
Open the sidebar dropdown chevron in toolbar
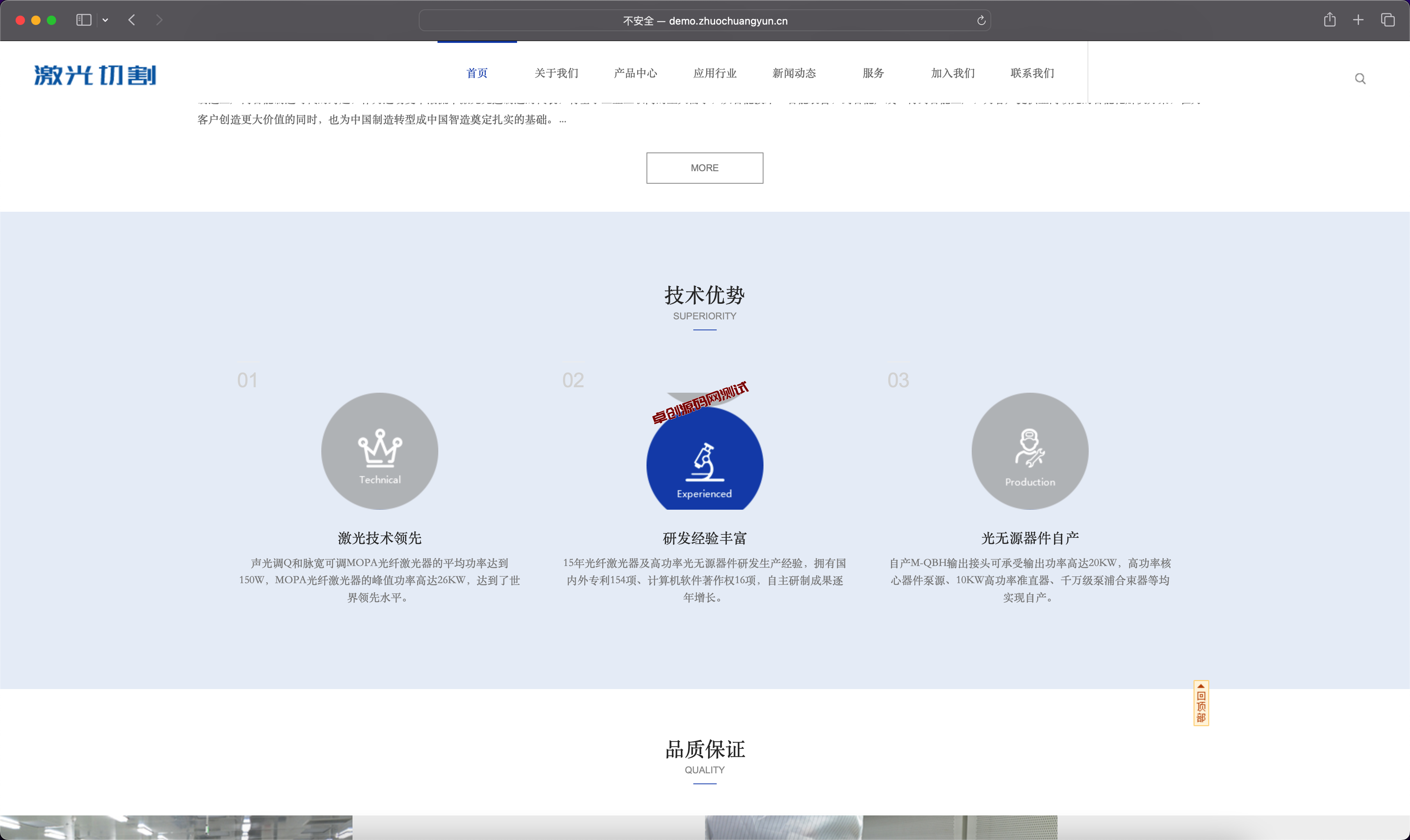[105, 20]
